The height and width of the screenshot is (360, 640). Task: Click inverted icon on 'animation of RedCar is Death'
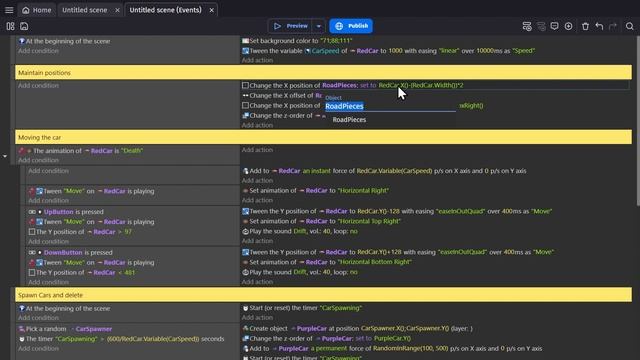(22, 151)
